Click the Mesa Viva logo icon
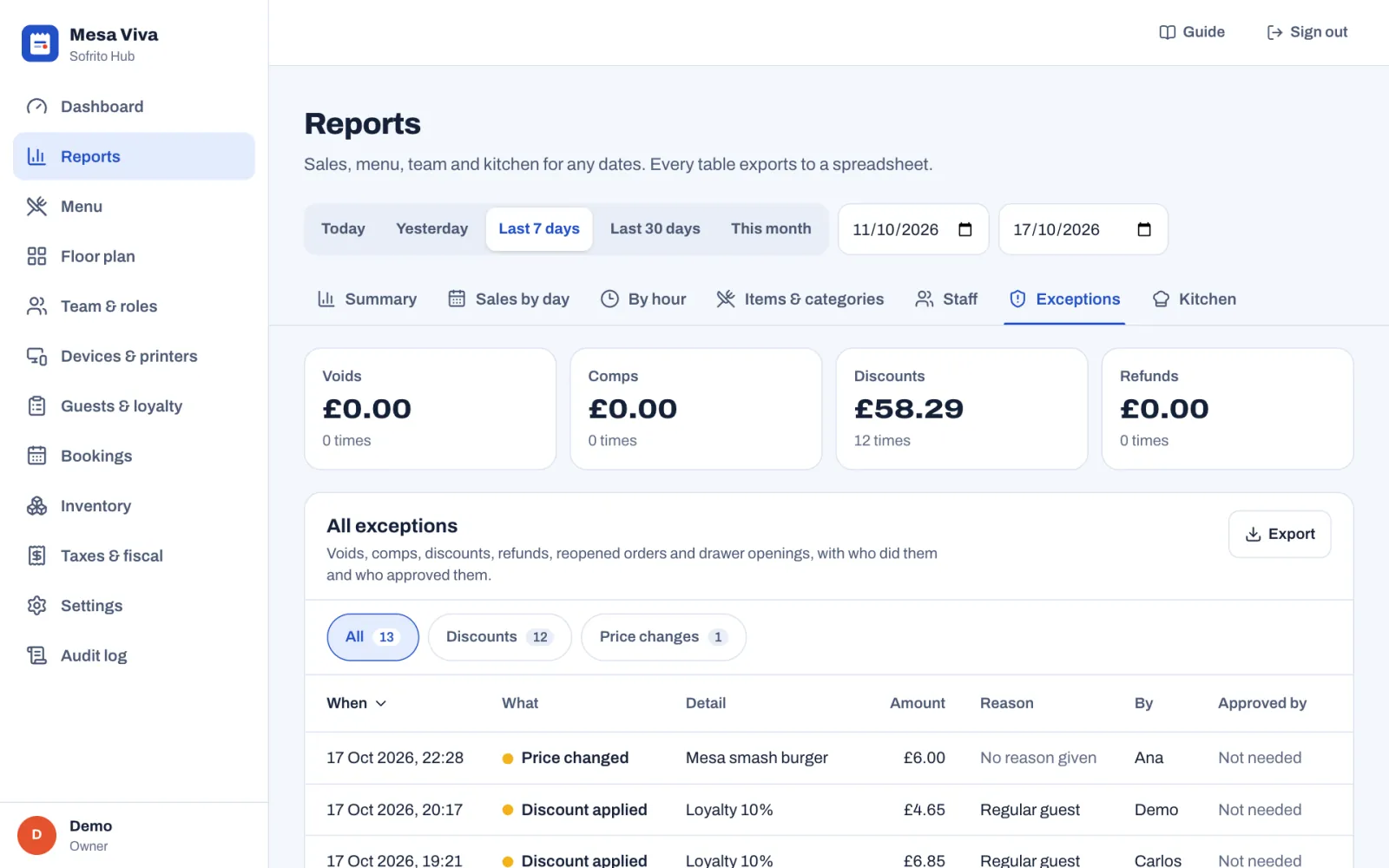Image resolution: width=1389 pixels, height=868 pixels. (x=40, y=43)
